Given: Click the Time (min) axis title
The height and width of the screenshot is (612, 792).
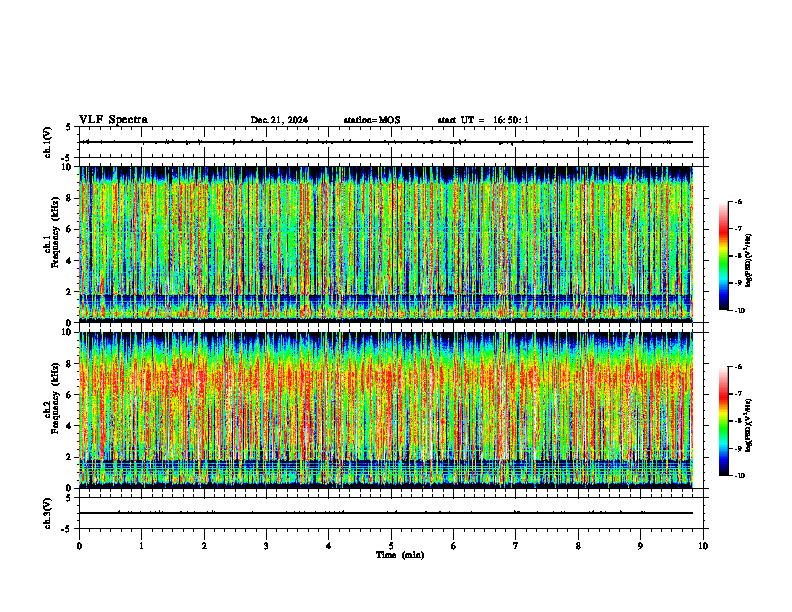Looking at the screenshot, I should pos(400,555).
